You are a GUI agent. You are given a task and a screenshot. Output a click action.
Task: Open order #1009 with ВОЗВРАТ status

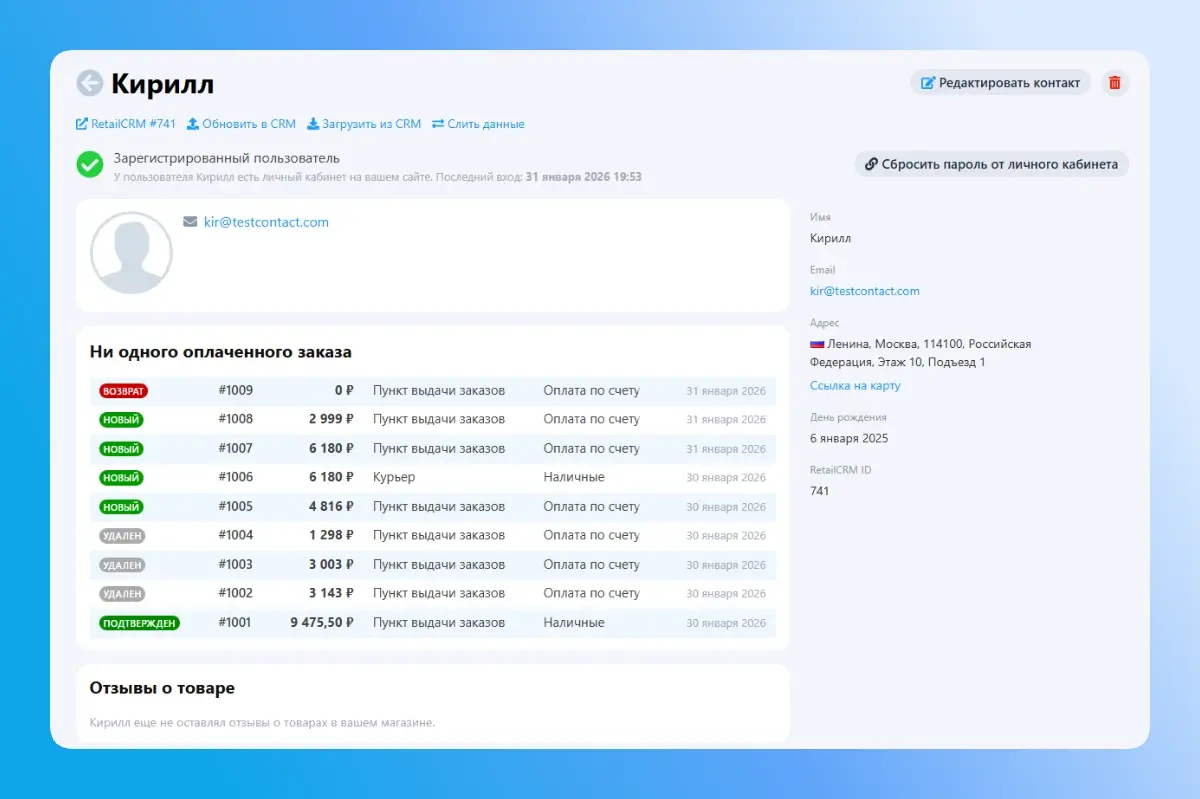tap(235, 391)
